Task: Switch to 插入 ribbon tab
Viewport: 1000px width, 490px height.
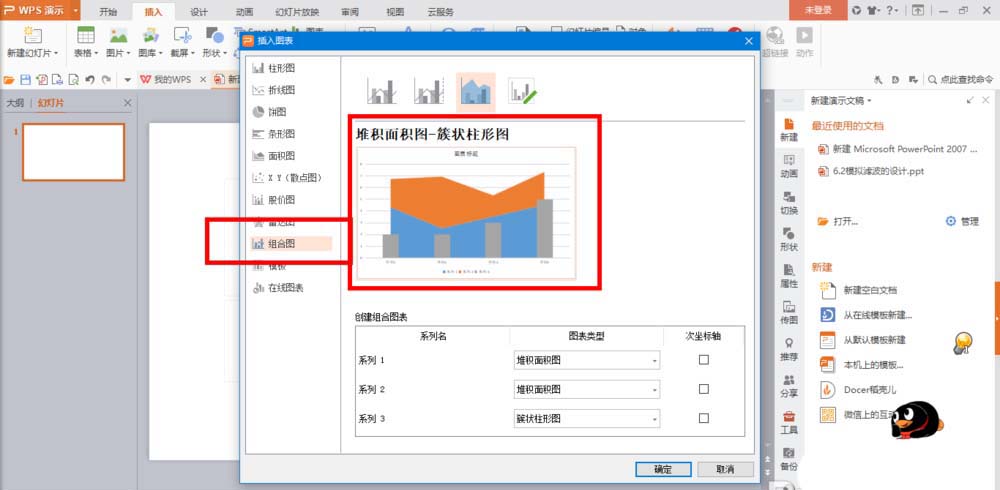Action: (x=153, y=11)
